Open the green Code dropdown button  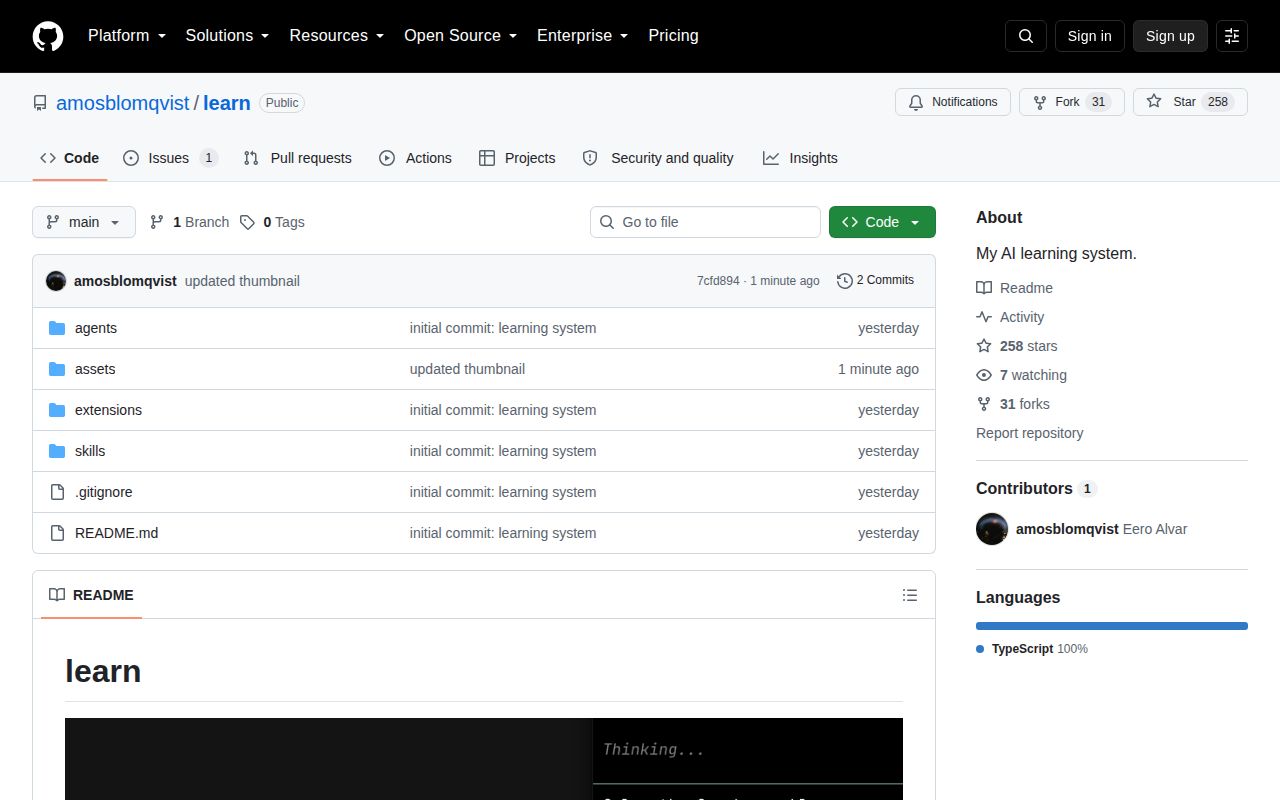click(x=882, y=222)
